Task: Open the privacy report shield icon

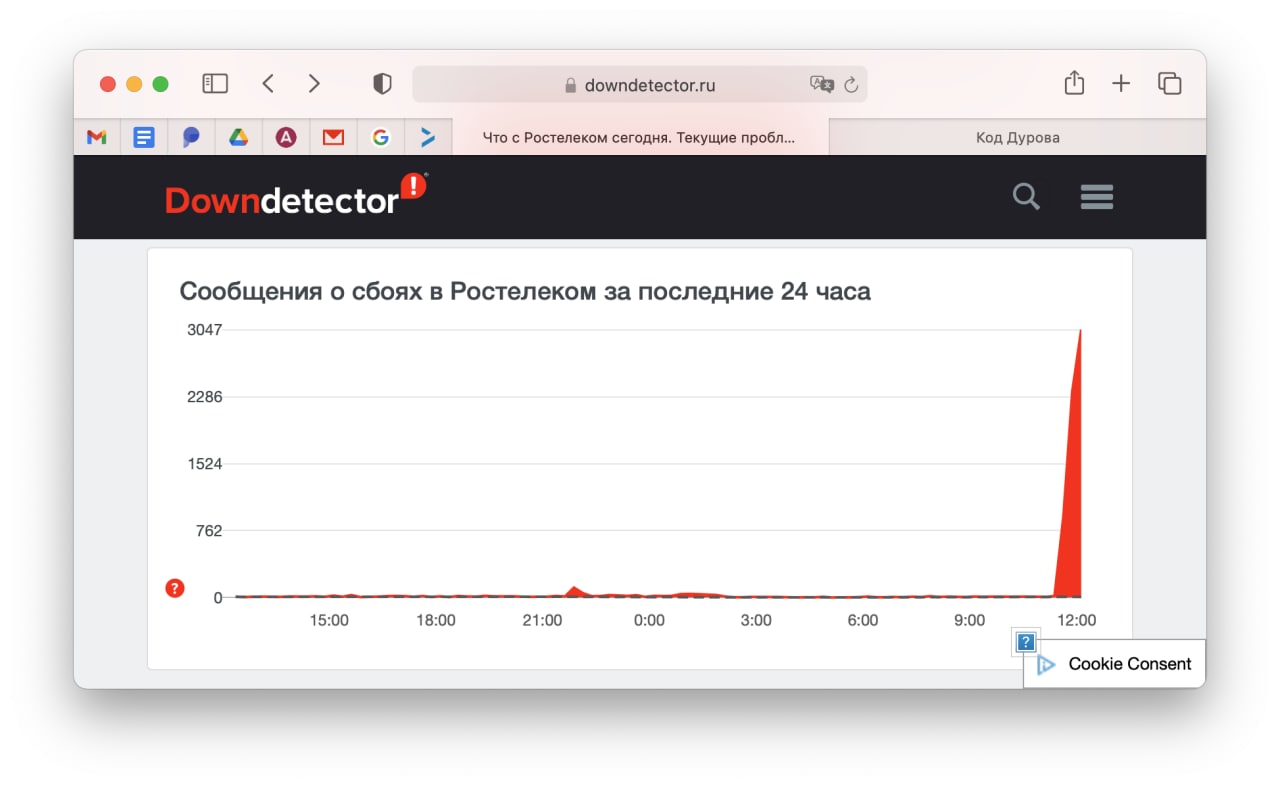Action: pyautogui.click(x=382, y=84)
